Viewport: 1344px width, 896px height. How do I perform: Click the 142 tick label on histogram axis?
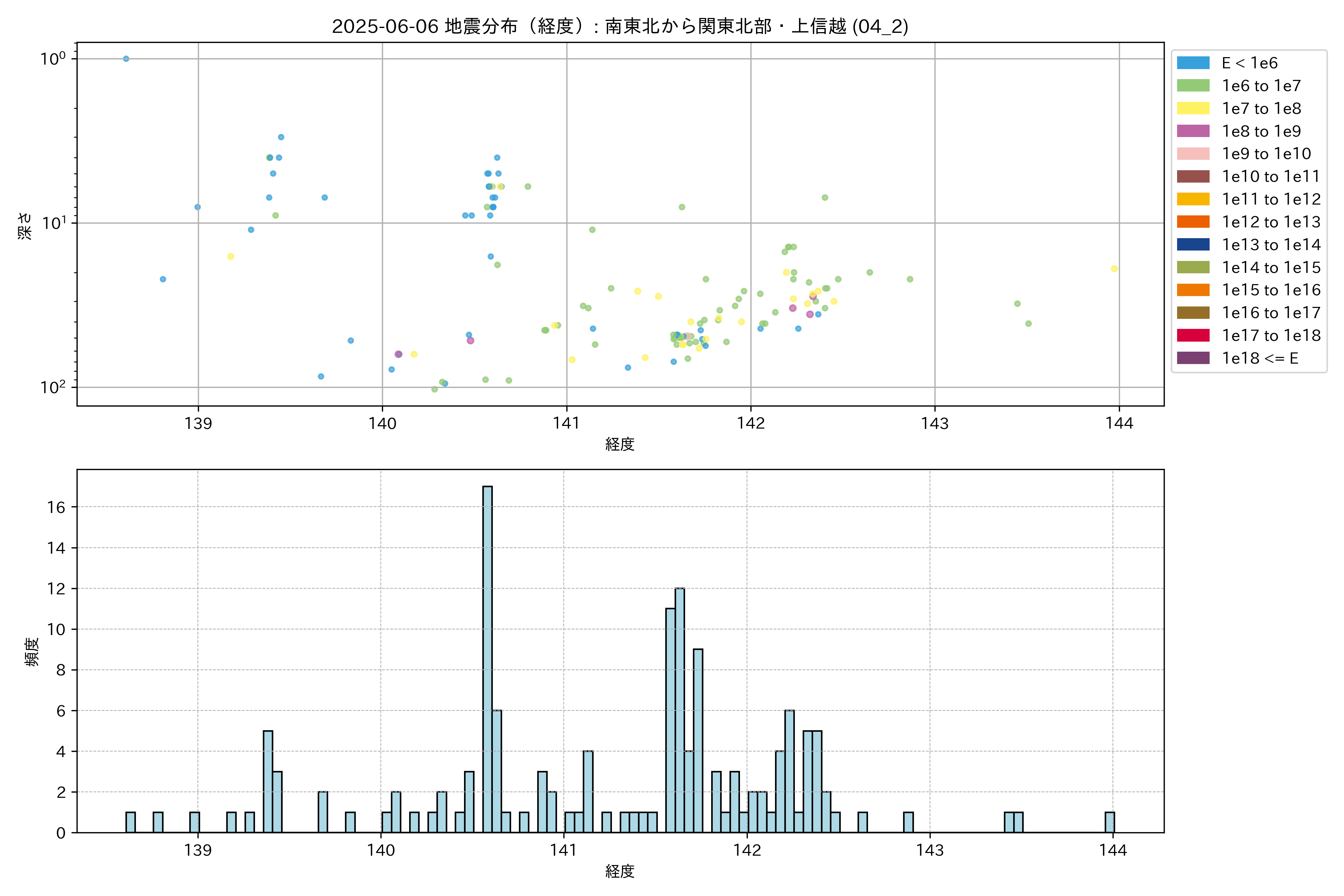click(747, 850)
